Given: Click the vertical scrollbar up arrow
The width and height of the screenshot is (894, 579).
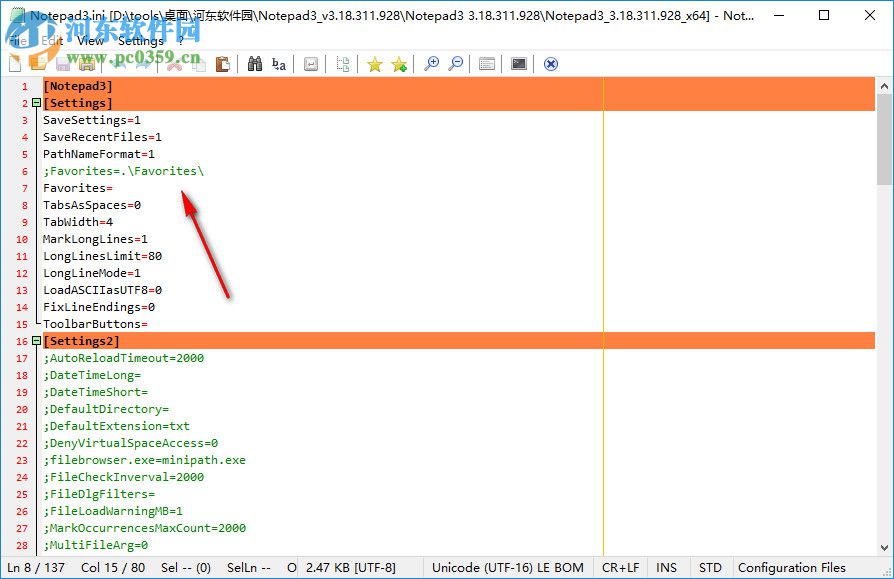Looking at the screenshot, I should 884,86.
